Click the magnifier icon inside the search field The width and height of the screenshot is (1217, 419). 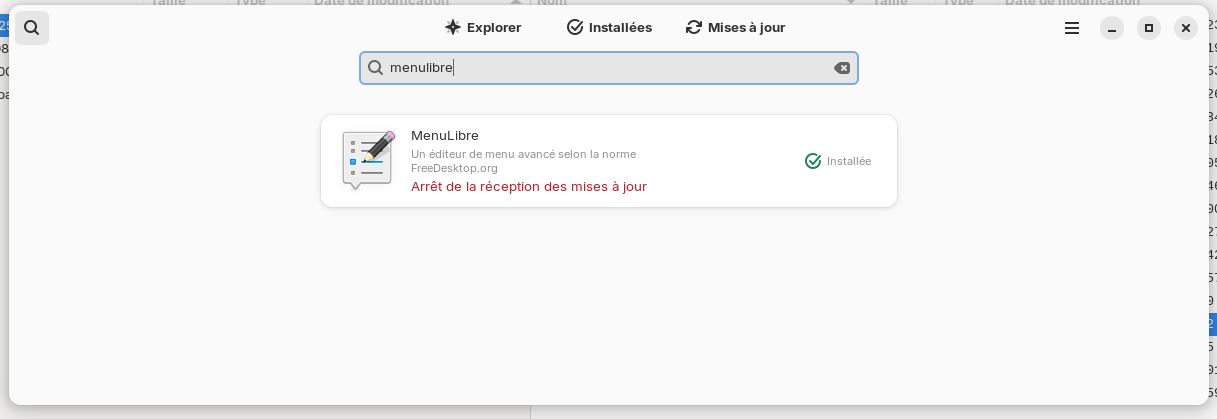pyautogui.click(x=376, y=68)
